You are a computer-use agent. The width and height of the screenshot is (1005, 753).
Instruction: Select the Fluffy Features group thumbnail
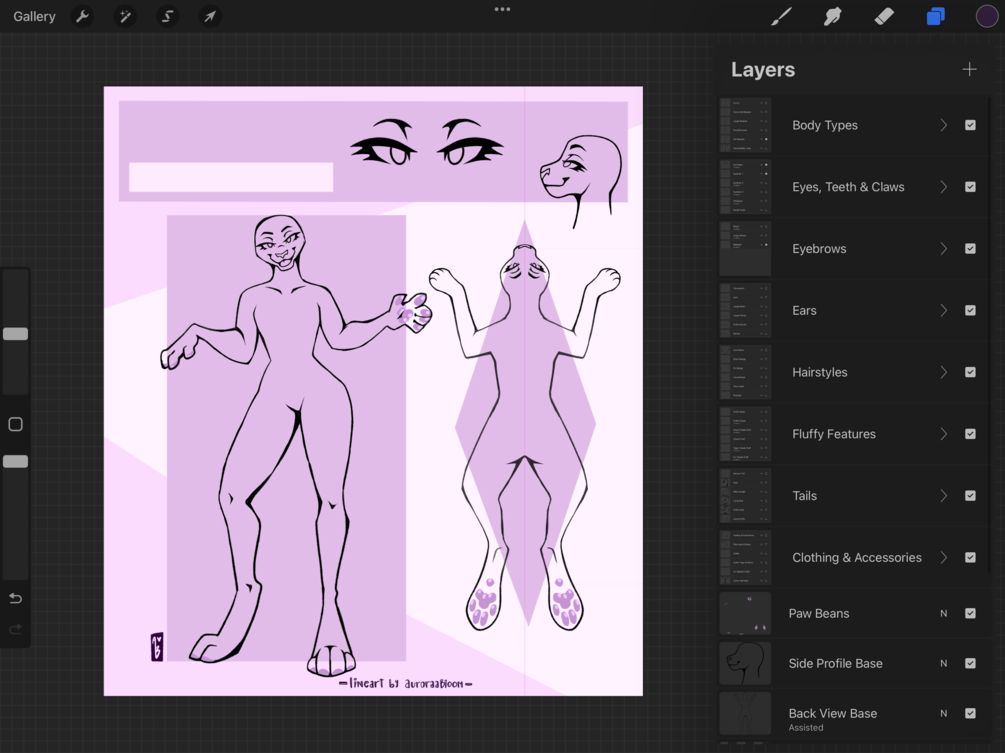pos(745,434)
